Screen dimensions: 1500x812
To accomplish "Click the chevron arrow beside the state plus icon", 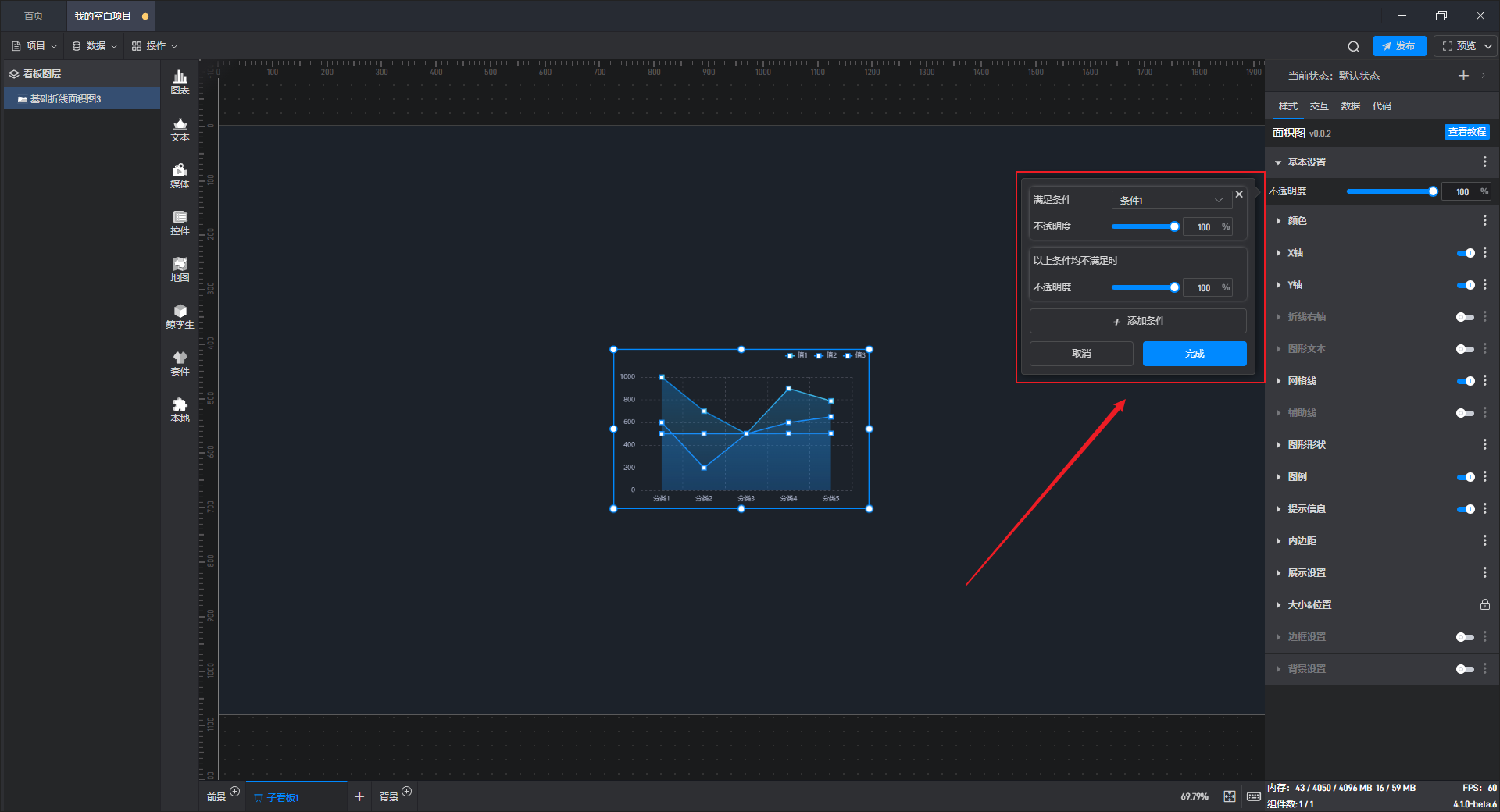I will point(1483,76).
